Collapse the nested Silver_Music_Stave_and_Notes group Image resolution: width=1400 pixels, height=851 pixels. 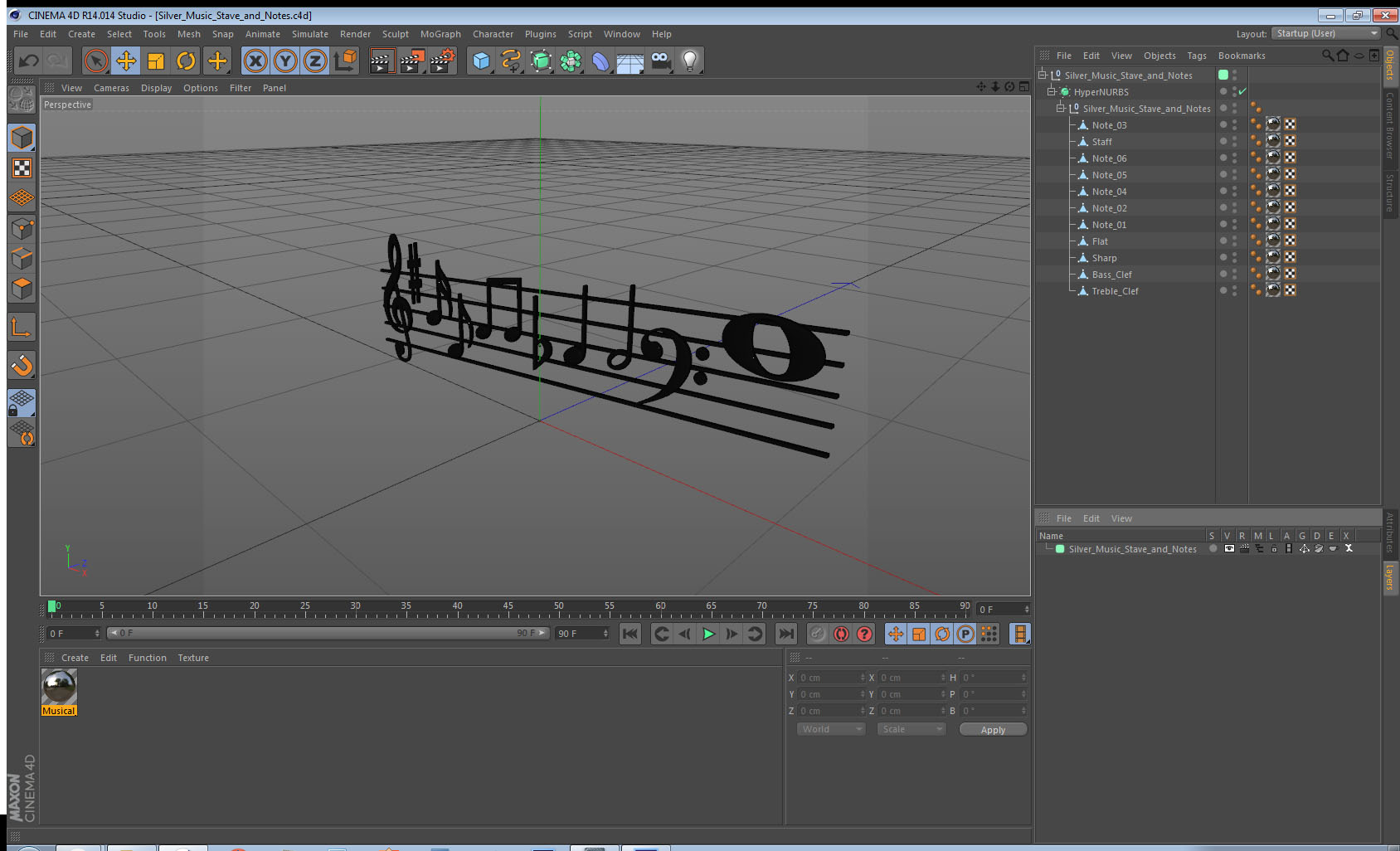tap(1060, 108)
